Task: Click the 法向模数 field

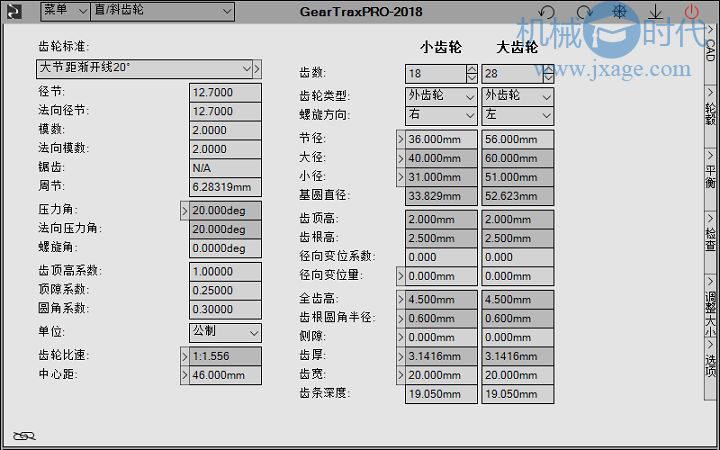Action: pyautogui.click(x=225, y=149)
